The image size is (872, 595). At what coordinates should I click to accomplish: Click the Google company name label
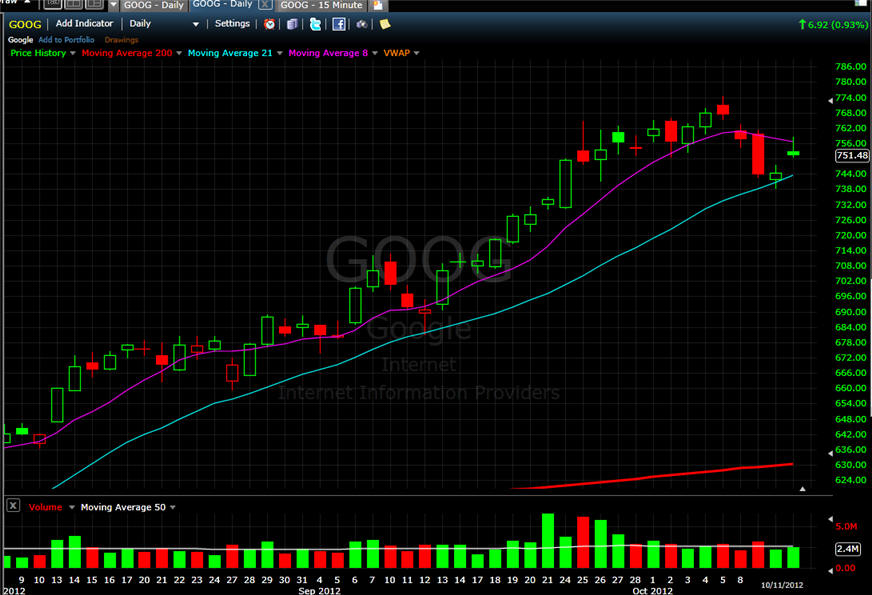[21, 40]
